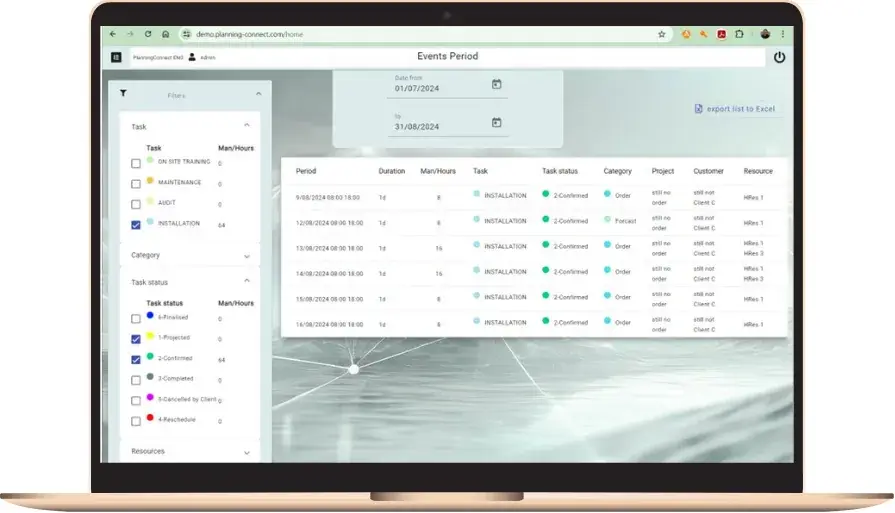Sort by the Customer column header
The height and width of the screenshot is (513, 895).
coord(708,171)
